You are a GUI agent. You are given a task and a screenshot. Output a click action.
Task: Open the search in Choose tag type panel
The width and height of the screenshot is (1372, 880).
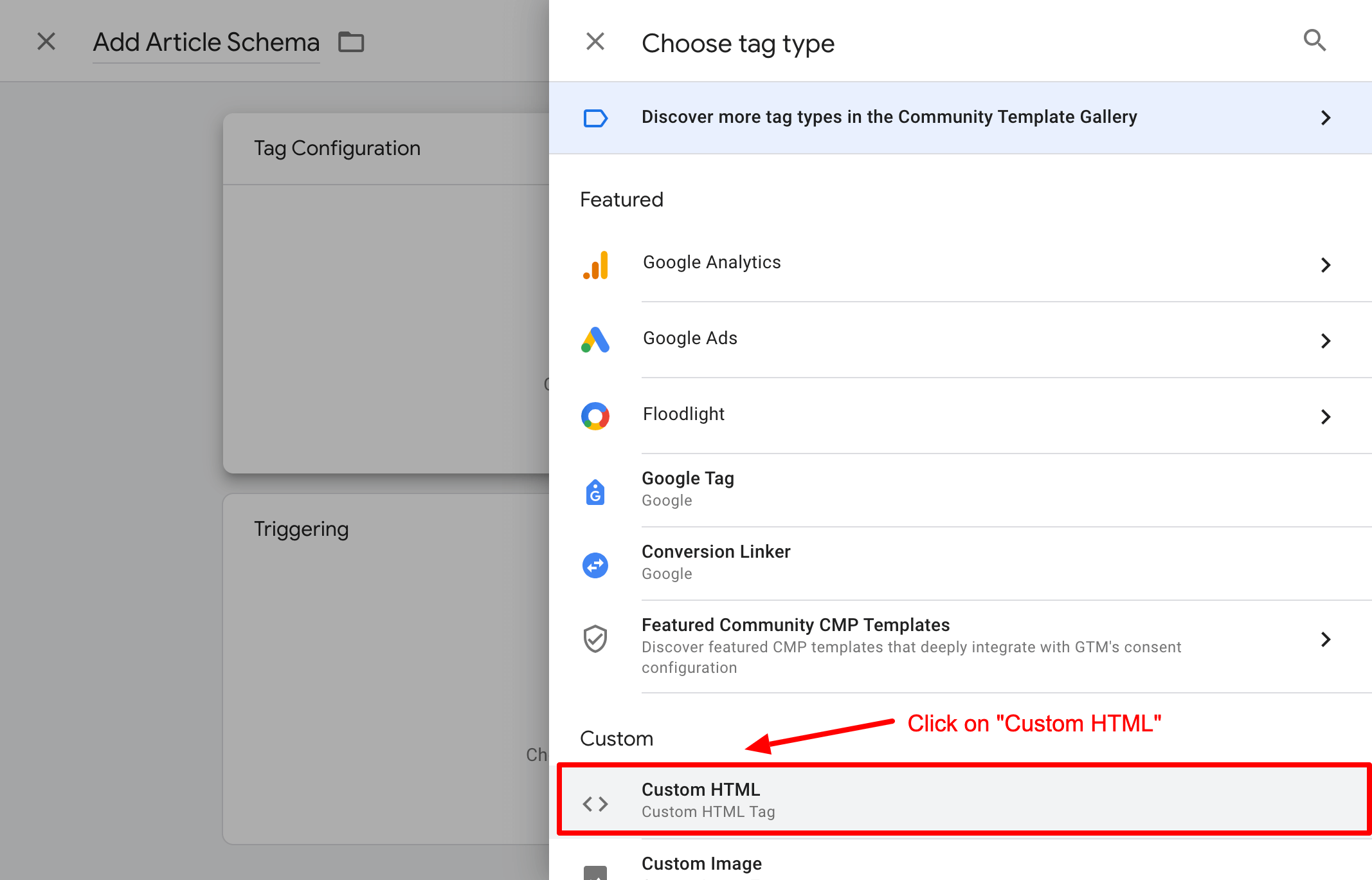pyautogui.click(x=1314, y=41)
